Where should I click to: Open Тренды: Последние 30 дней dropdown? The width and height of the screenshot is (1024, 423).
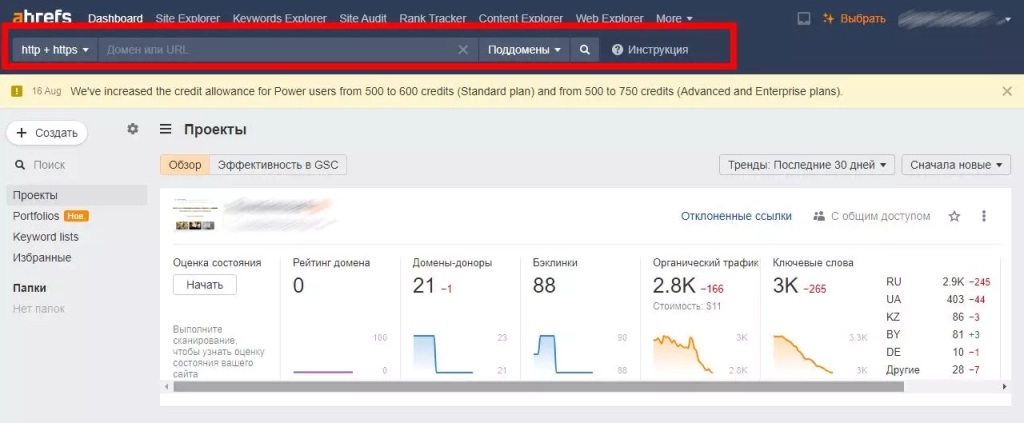pyautogui.click(x=807, y=165)
